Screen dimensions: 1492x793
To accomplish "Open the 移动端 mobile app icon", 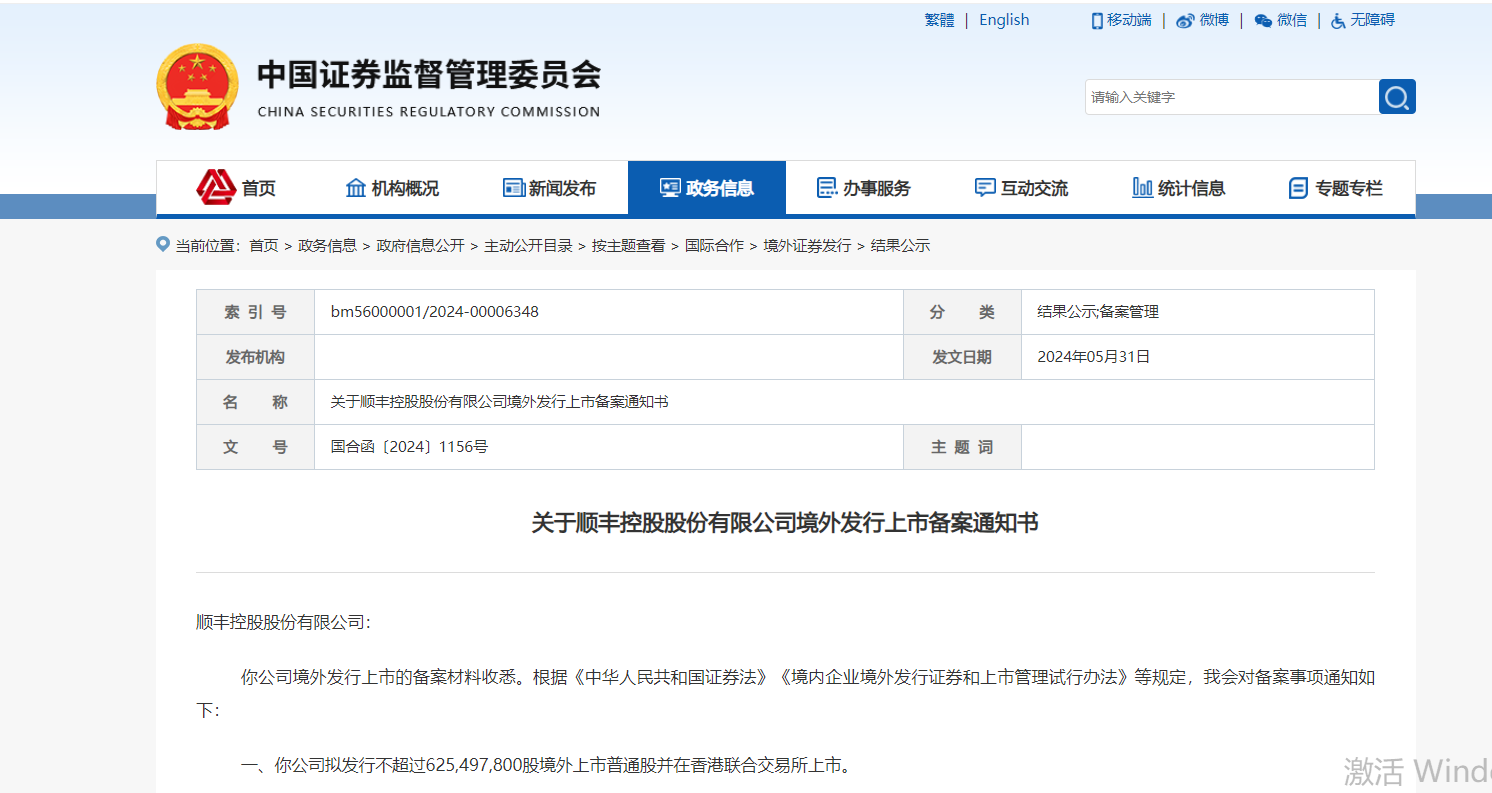I will 1096,19.
